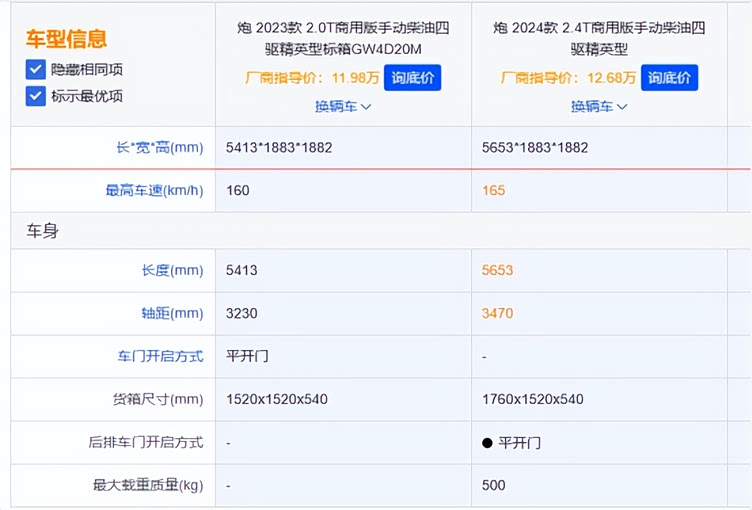Select dimensions value 5653*1883*1882
Screen dimensions: 752x510
535,147
